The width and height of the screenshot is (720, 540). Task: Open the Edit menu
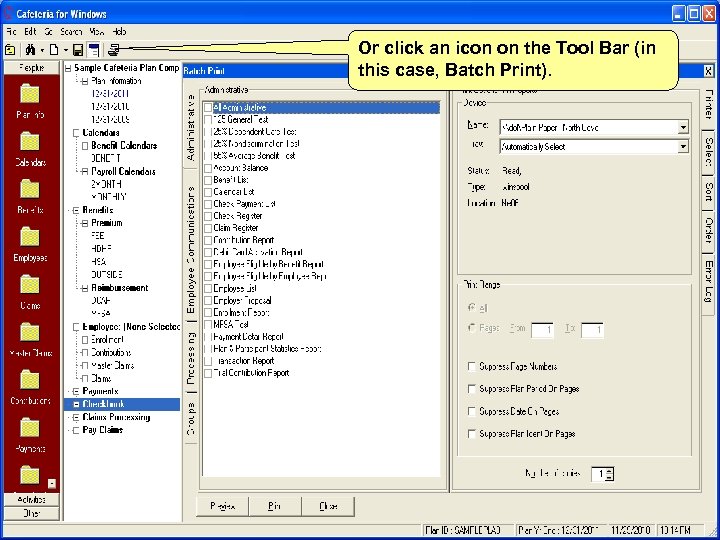point(30,32)
